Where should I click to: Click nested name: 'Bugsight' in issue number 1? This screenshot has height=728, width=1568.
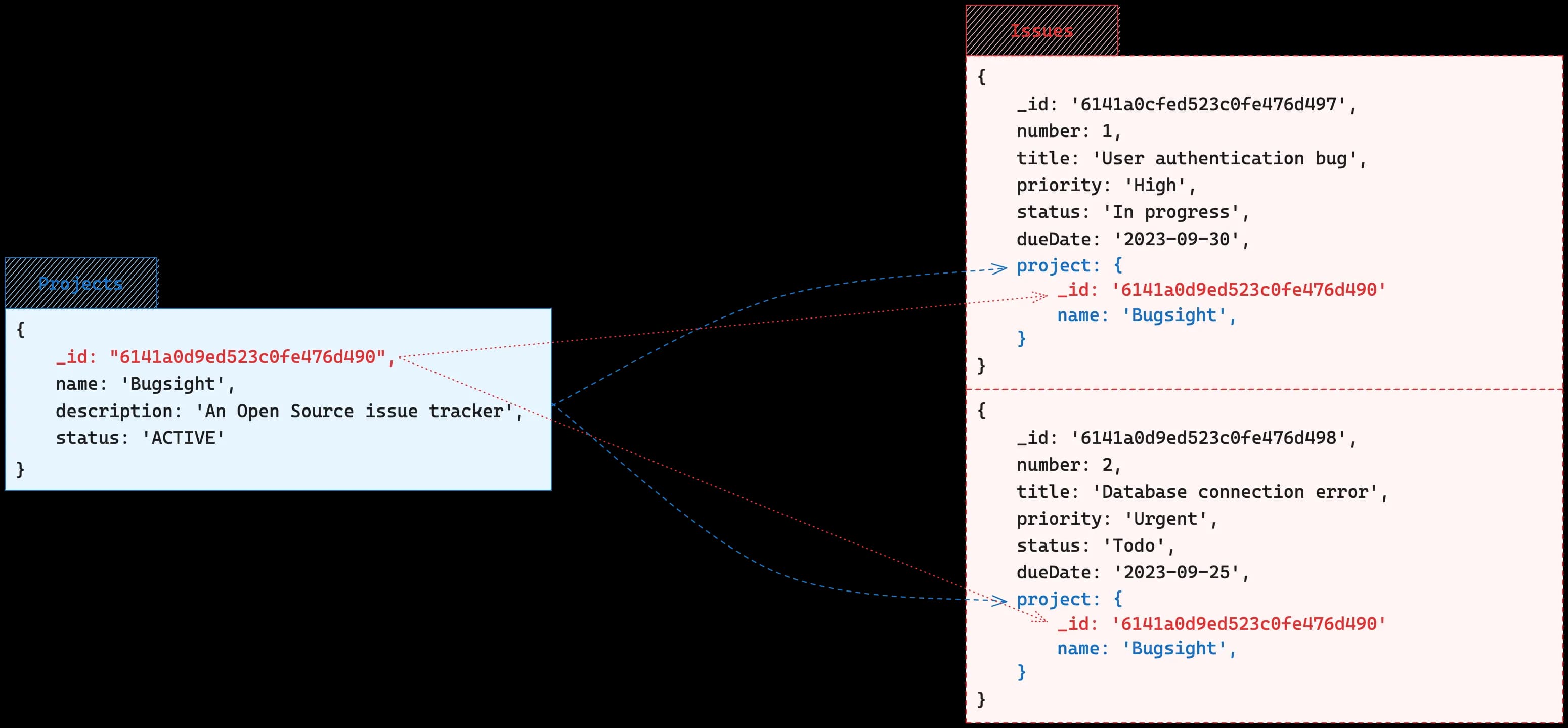tap(1147, 315)
